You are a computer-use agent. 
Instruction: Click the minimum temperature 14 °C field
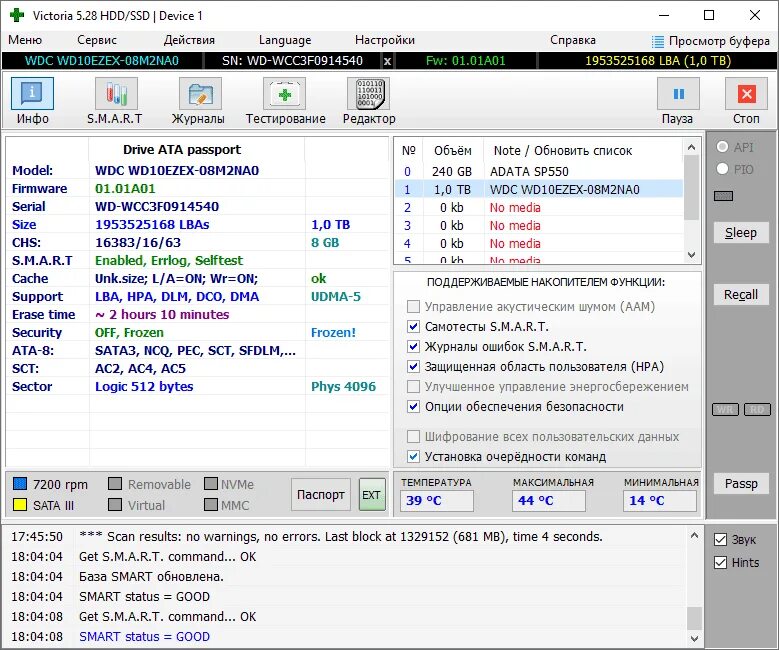coord(660,500)
